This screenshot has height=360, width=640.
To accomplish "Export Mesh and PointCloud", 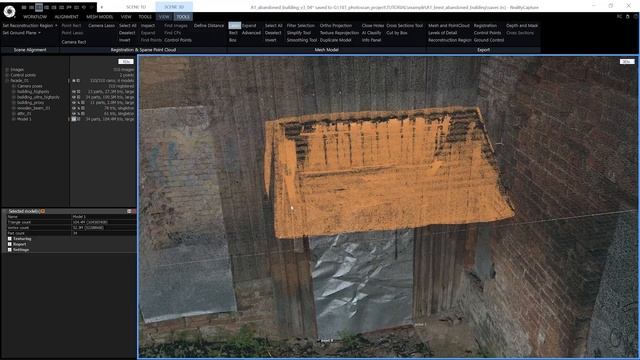I will 449,25.
